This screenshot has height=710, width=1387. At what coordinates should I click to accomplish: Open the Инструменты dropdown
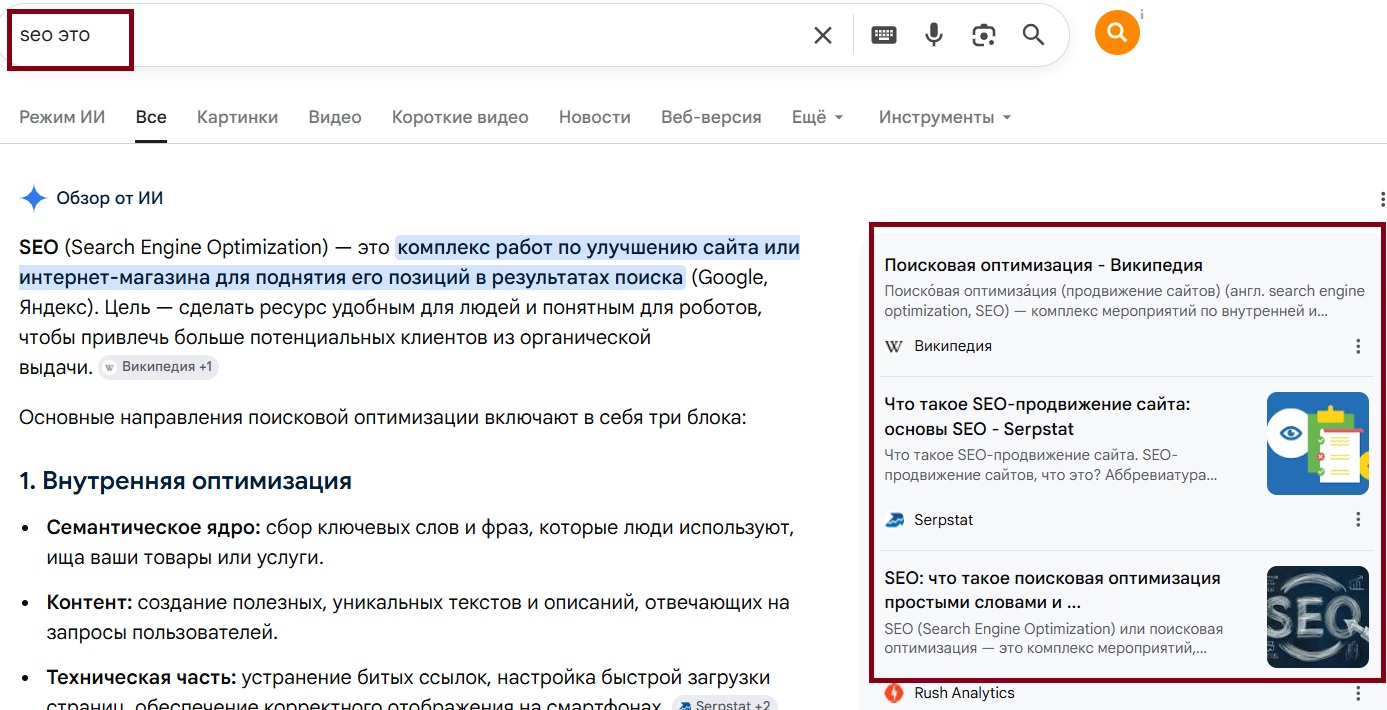pos(945,117)
